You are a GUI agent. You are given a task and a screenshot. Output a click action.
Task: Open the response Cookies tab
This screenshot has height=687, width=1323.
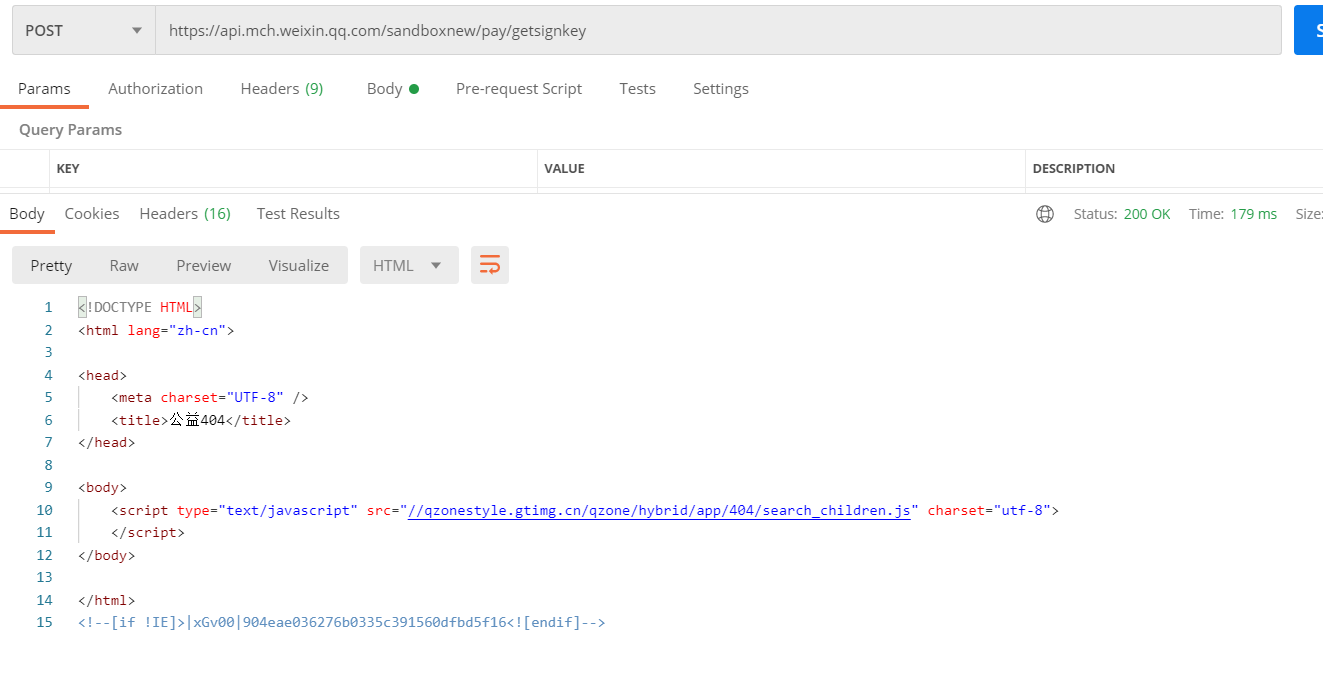pos(92,214)
